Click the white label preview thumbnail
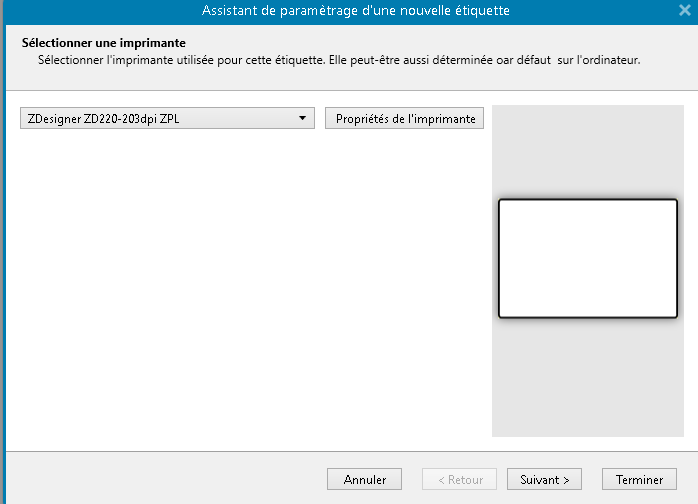698x504 pixels. coord(587,259)
